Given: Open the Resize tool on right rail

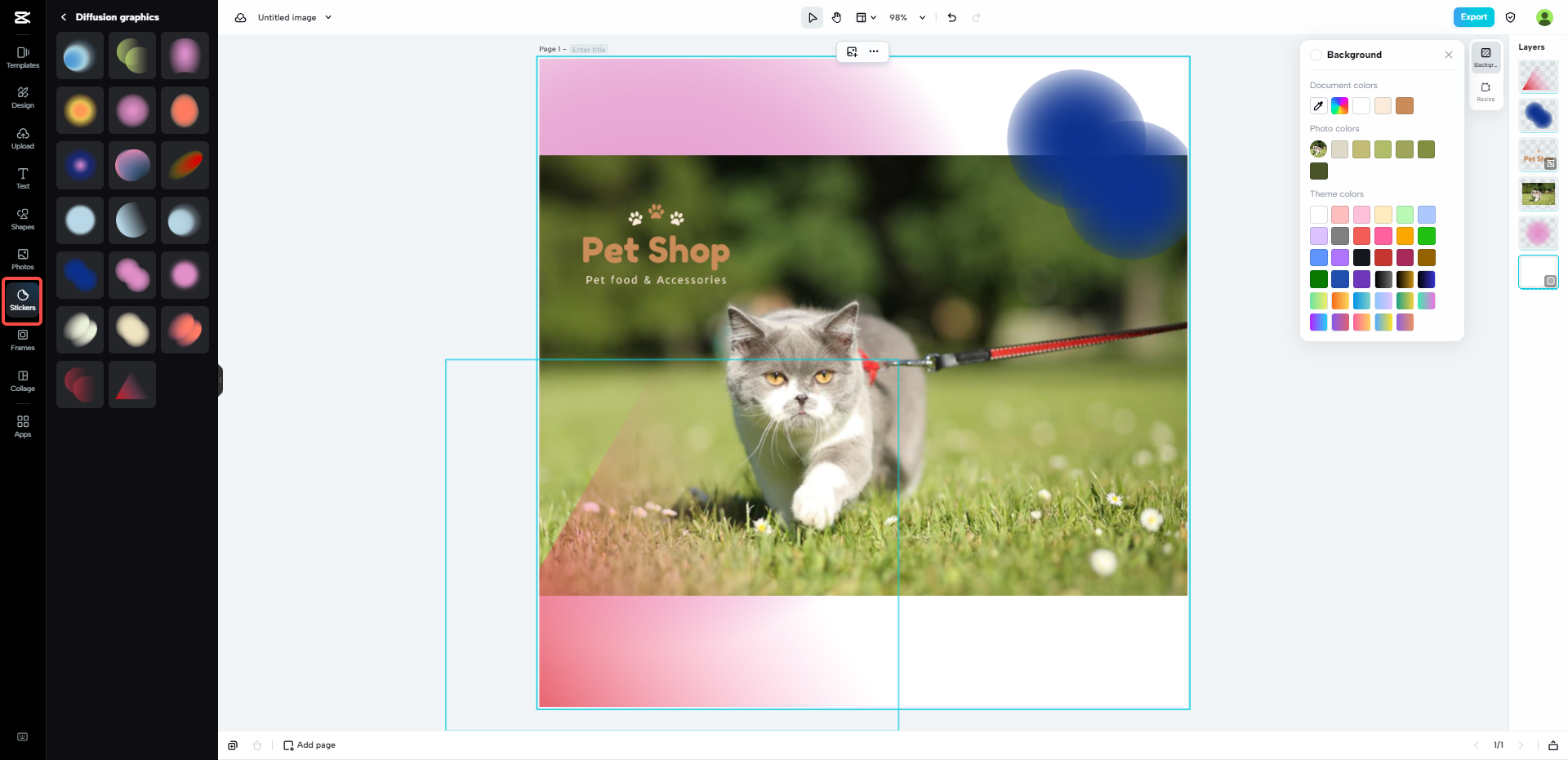Looking at the screenshot, I should (1486, 91).
